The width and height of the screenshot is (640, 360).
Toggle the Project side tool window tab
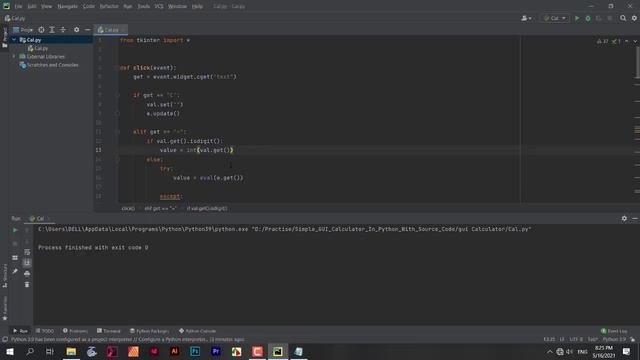click(4, 38)
